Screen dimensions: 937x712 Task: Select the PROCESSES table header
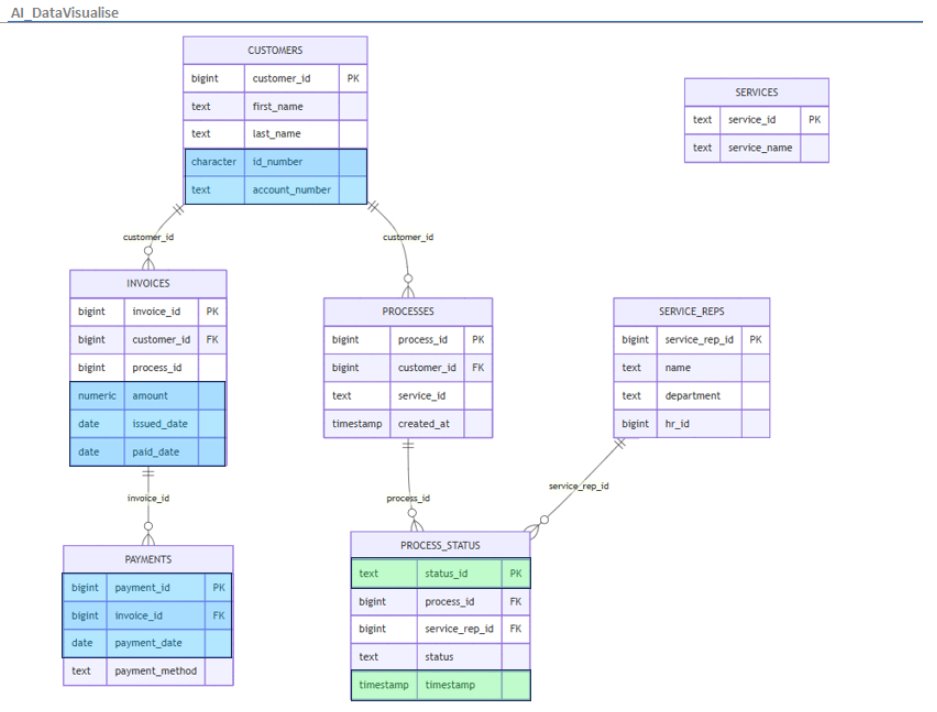click(408, 311)
